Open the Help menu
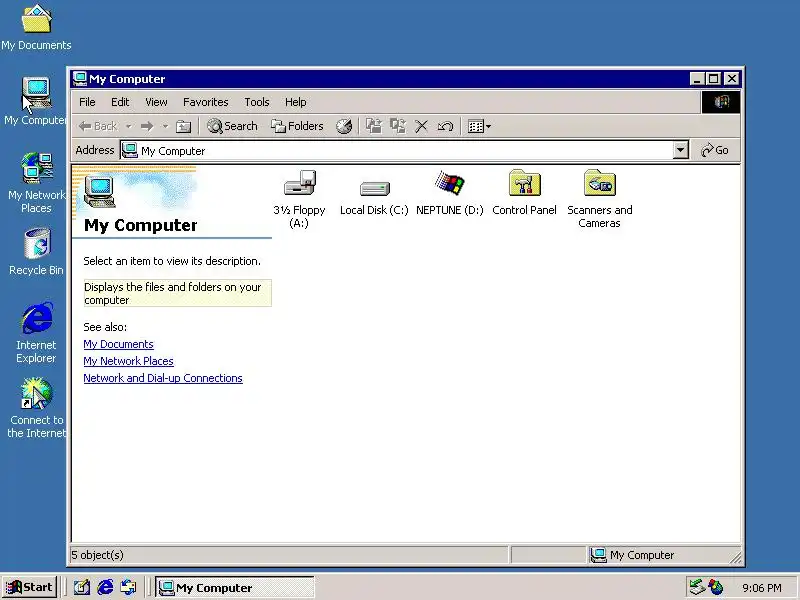Screen dimensions: 800x600 (x=296, y=102)
